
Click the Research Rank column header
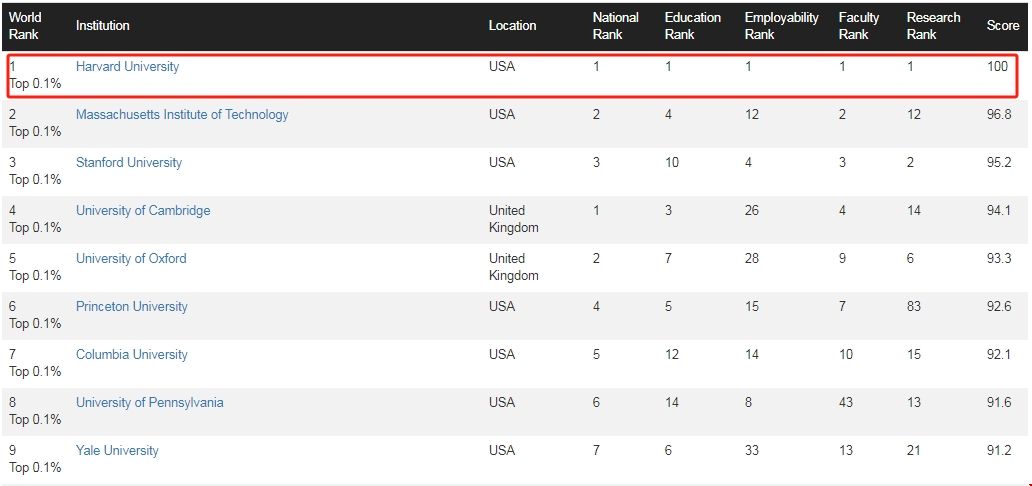coord(933,26)
